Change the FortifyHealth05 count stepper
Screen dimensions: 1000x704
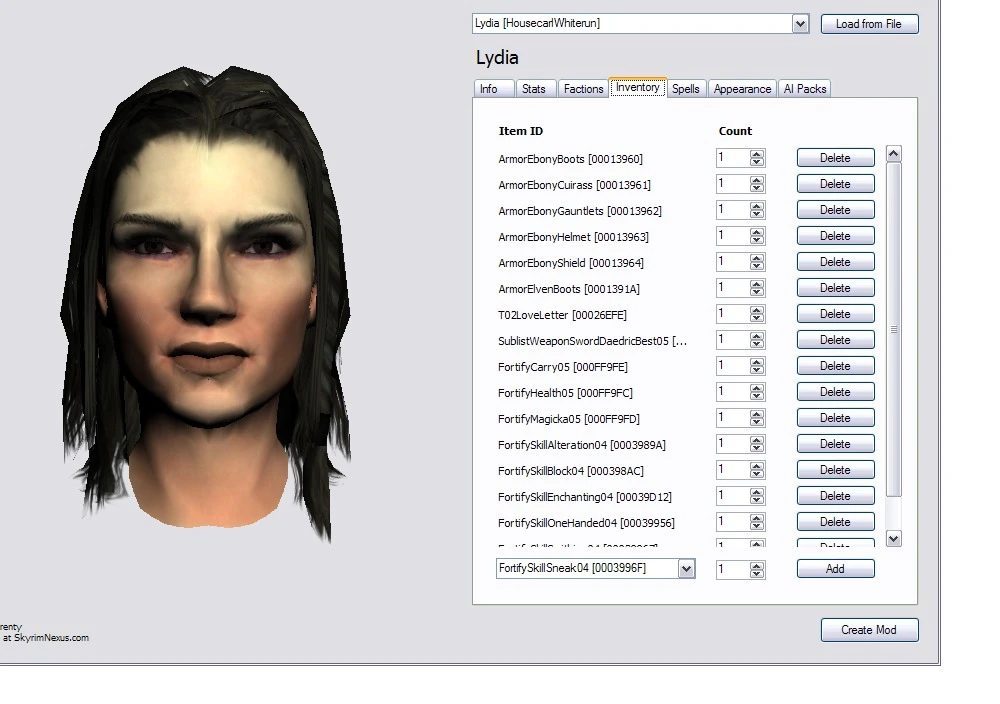point(757,392)
